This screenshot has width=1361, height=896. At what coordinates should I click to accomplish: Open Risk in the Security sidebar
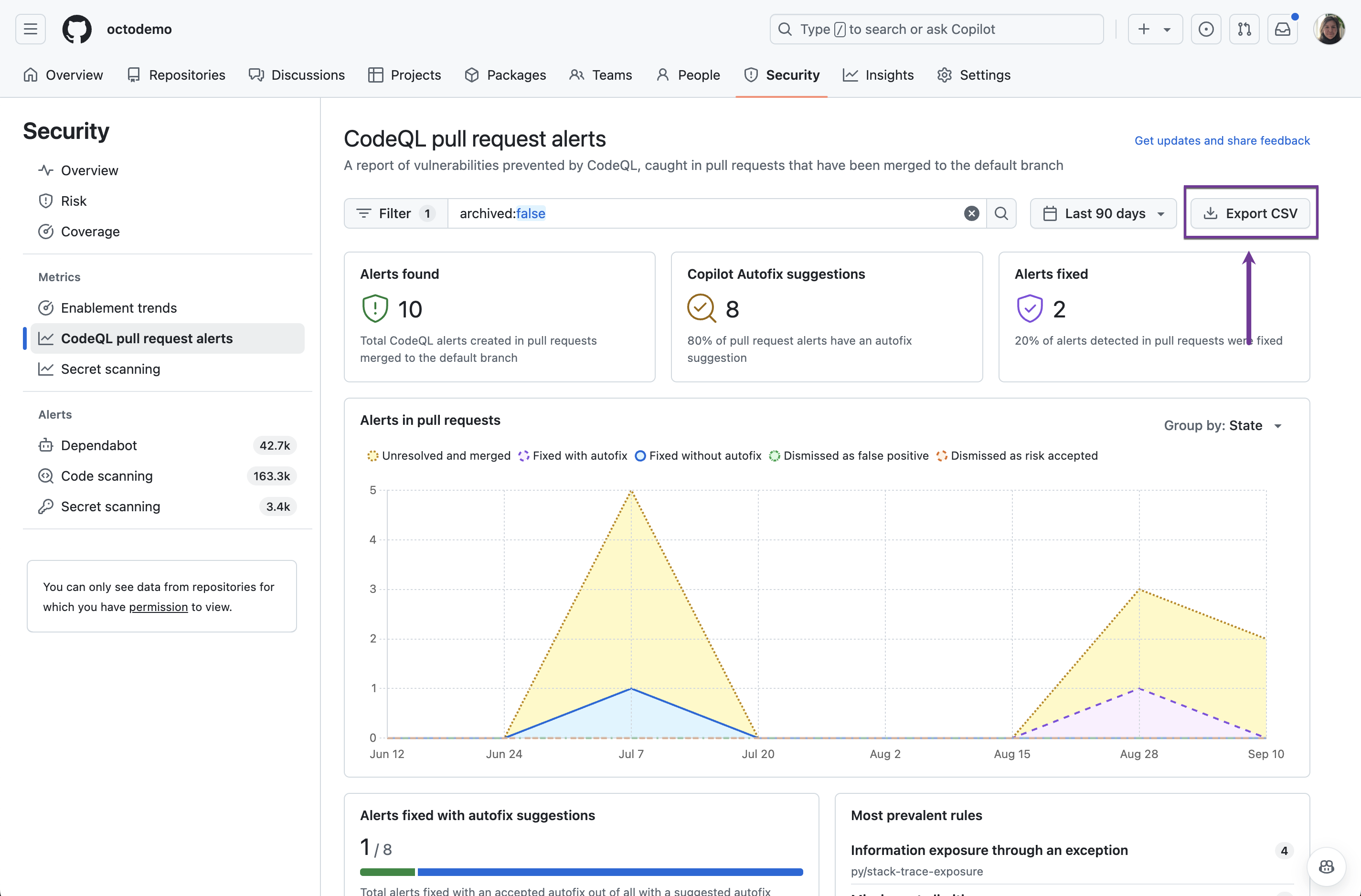point(167,200)
